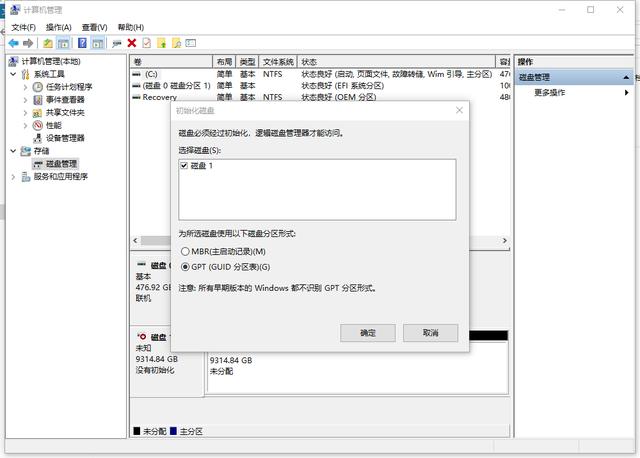This screenshot has height=458, width=640.
Task: Toggle the Show/Hide Console Tree icon
Action: pyautogui.click(x=63, y=43)
